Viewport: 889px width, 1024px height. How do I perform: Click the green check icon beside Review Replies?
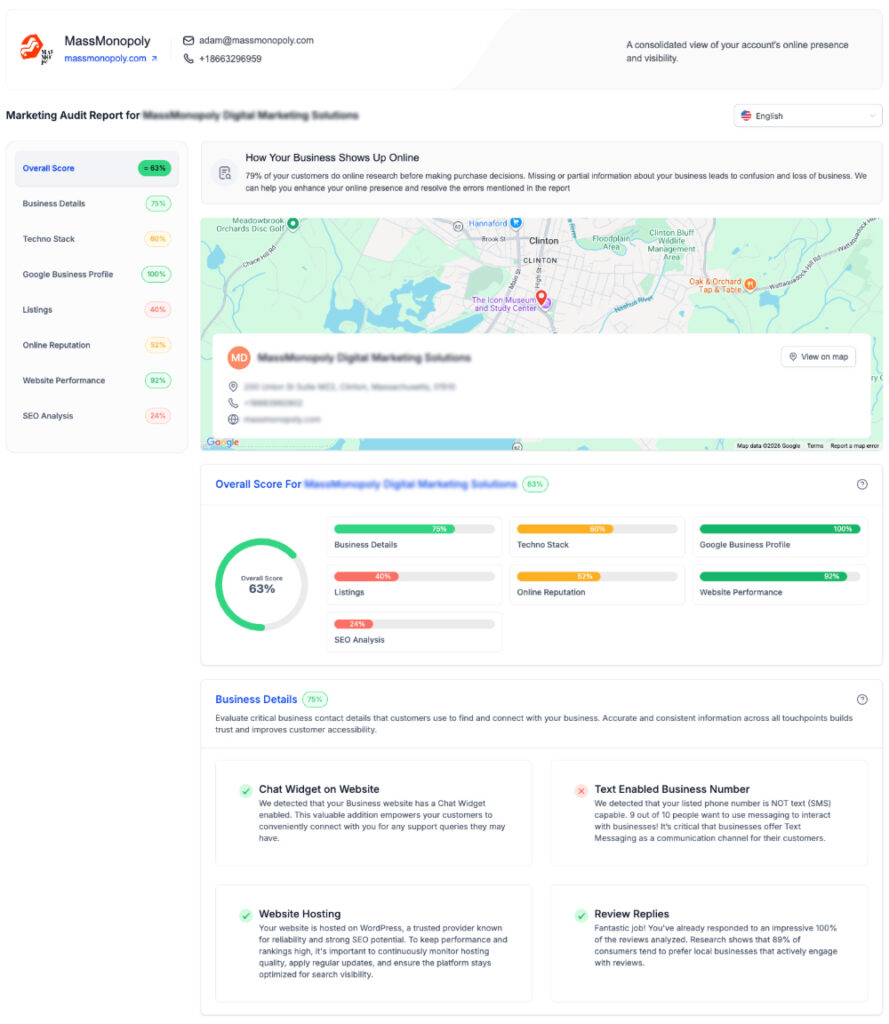[x=581, y=916]
